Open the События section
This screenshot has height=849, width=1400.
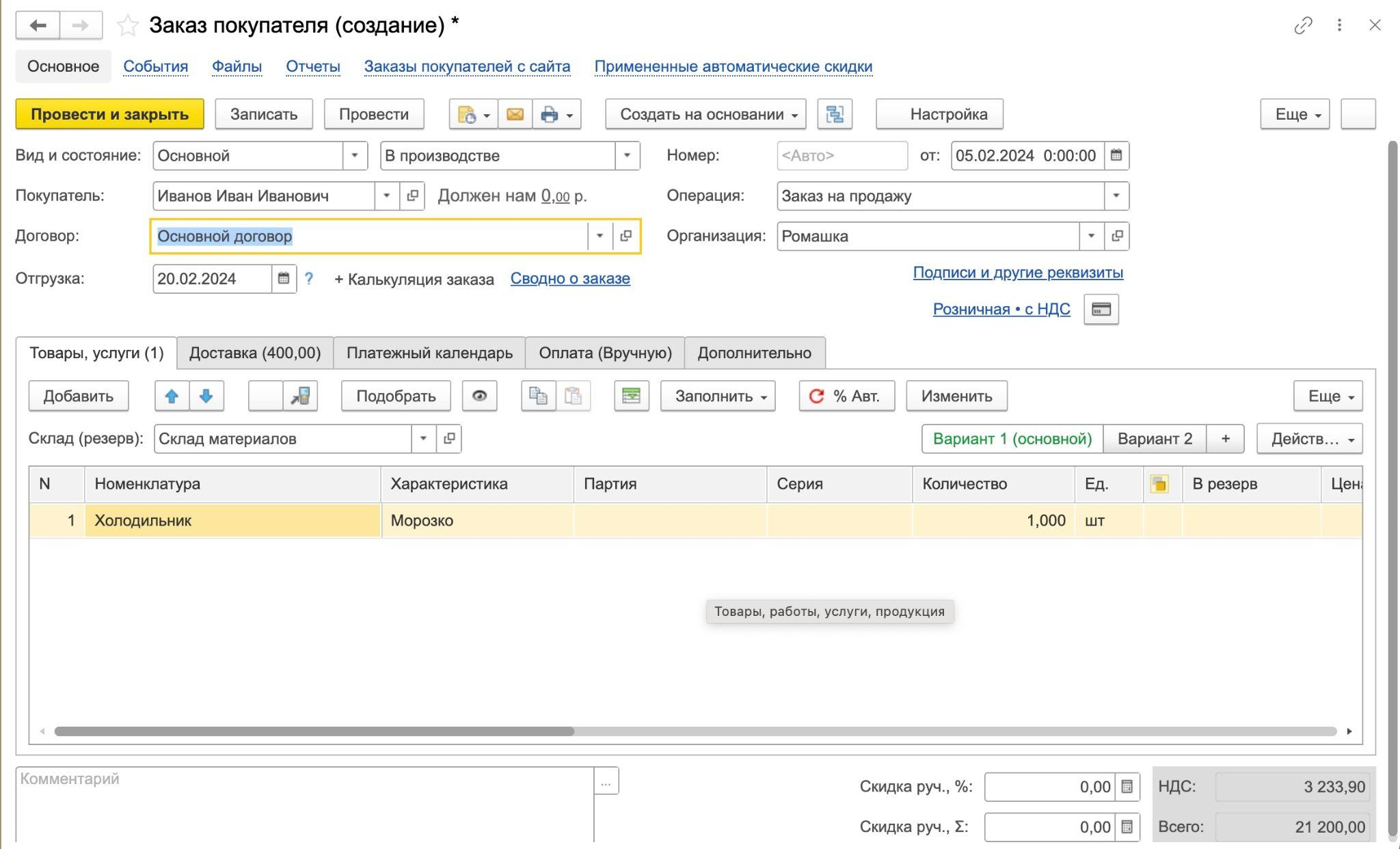click(156, 66)
